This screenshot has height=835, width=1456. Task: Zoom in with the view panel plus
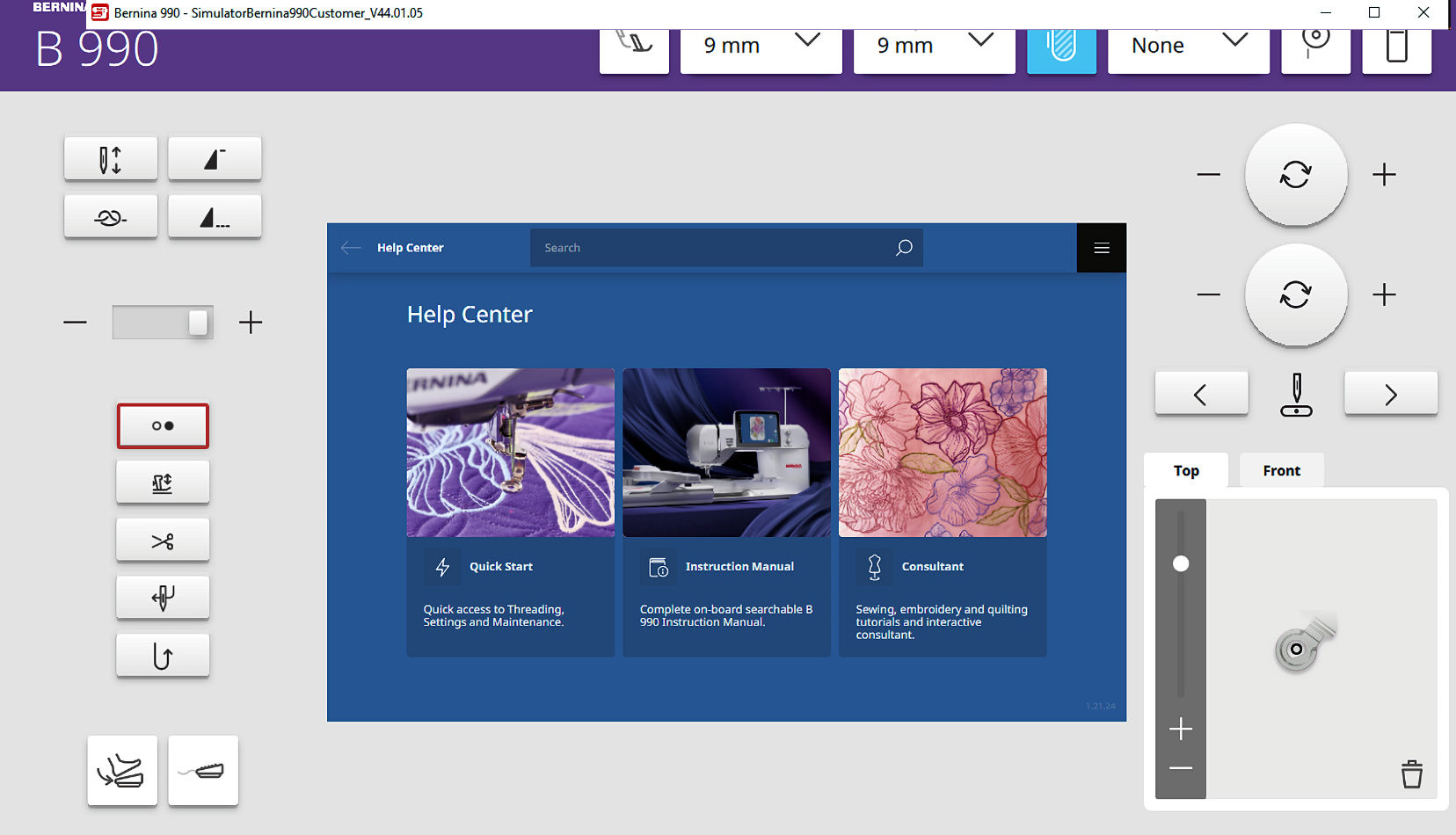click(x=1181, y=729)
